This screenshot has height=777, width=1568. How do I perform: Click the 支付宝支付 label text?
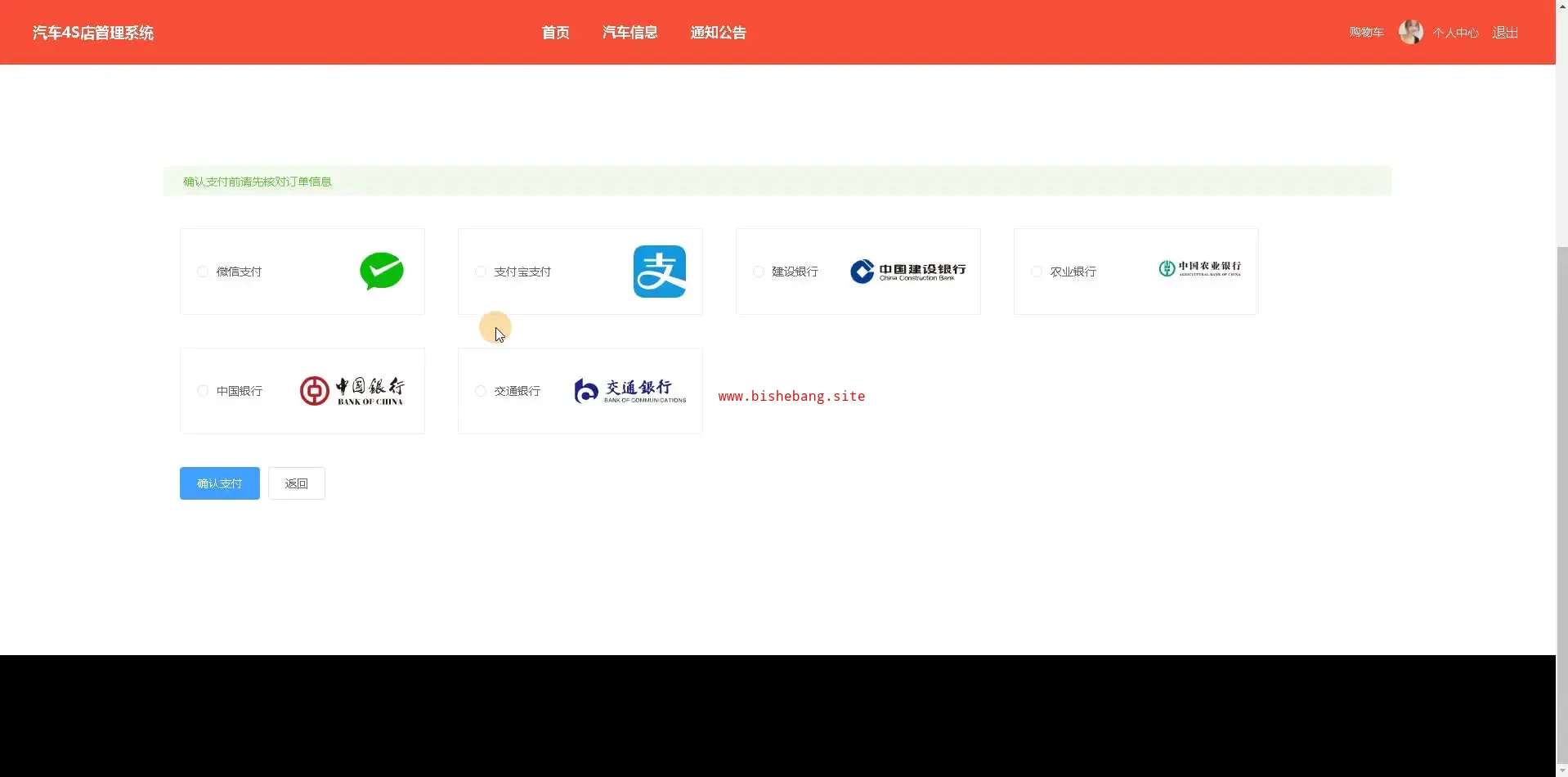pos(523,272)
